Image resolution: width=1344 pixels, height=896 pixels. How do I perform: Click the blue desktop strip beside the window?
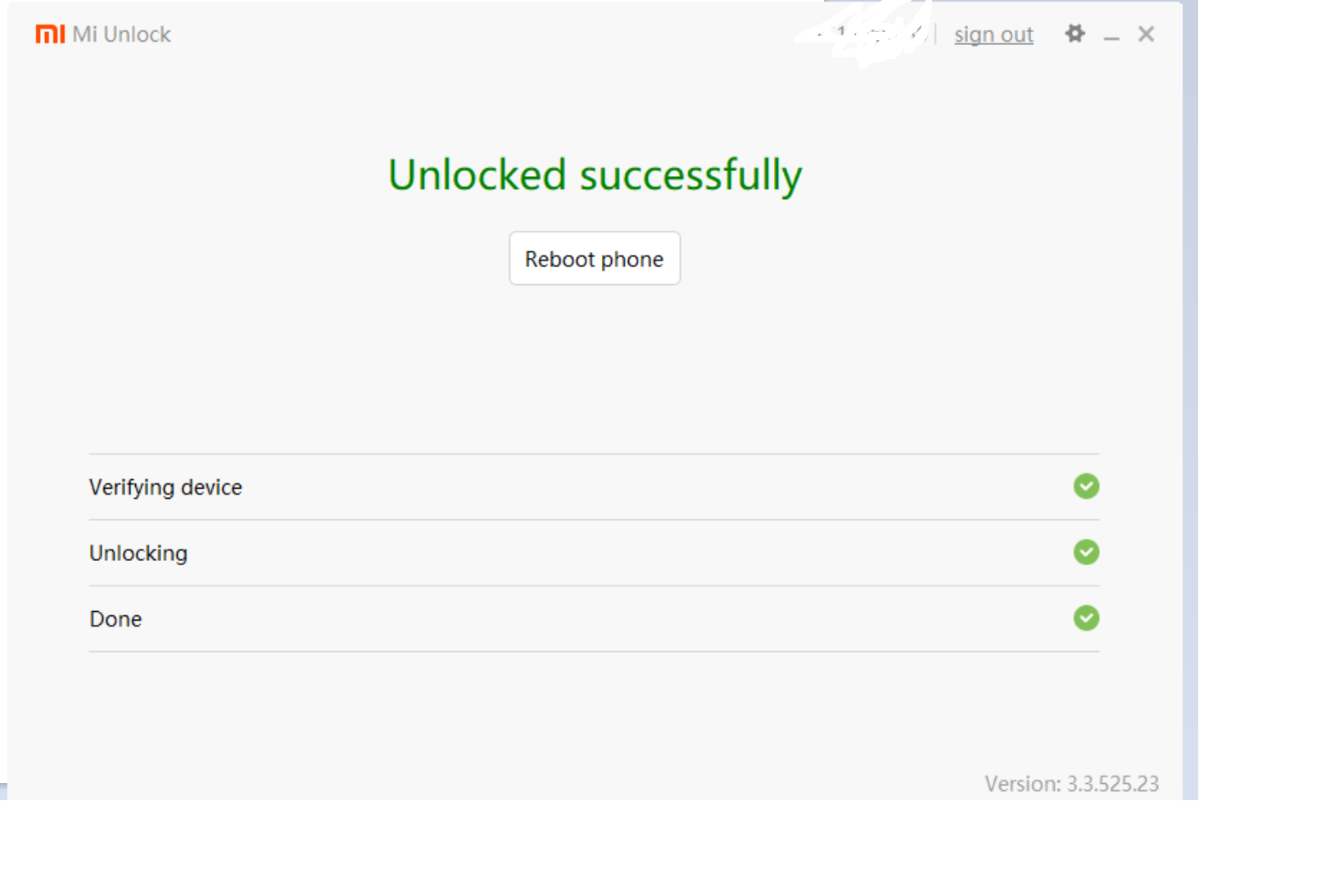(x=1190, y=410)
